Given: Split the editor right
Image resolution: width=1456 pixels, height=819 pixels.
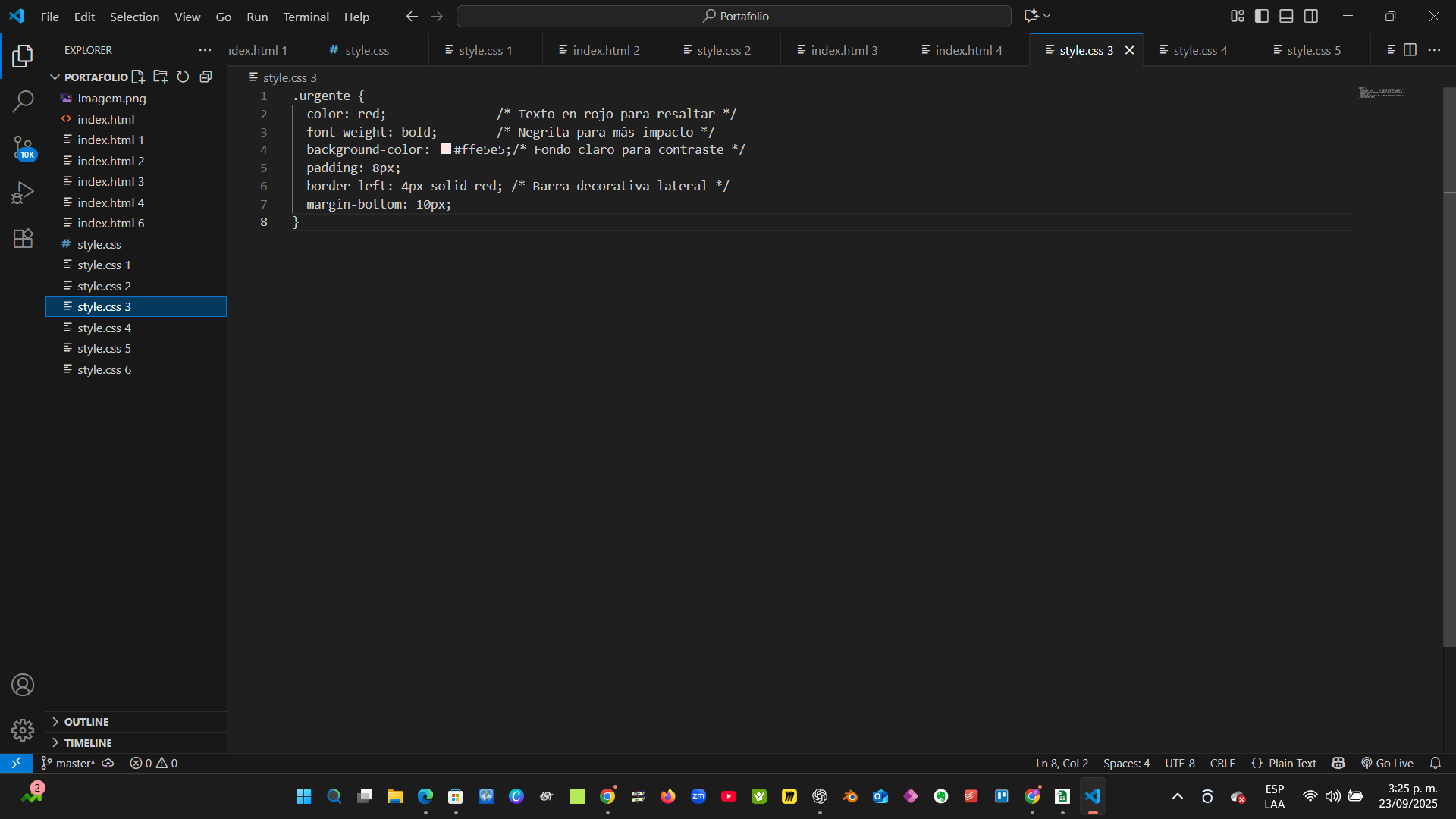Looking at the screenshot, I should [1410, 50].
